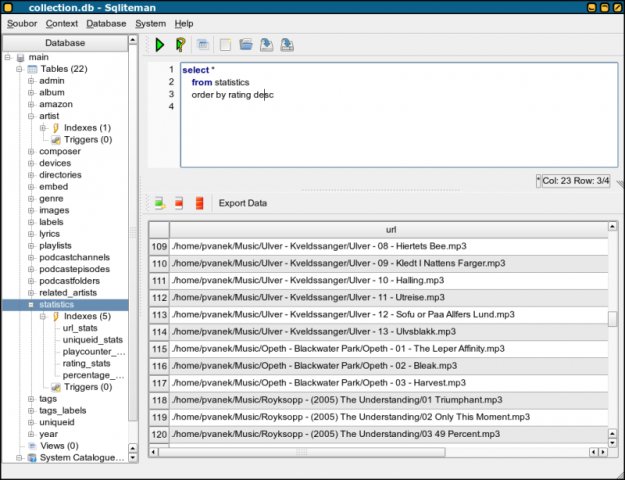Select the rating_stats index in tree
Screen dimensions: 625x480
tap(86, 363)
